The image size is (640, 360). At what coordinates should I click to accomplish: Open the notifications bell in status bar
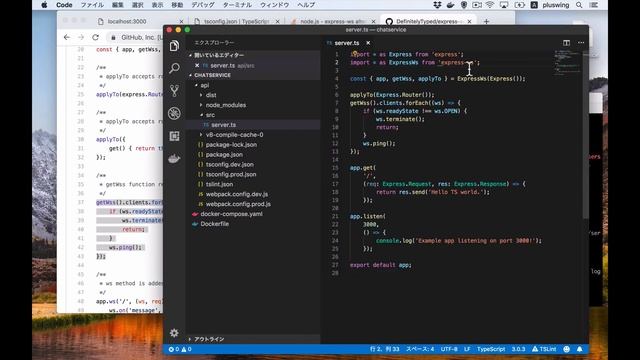580,349
